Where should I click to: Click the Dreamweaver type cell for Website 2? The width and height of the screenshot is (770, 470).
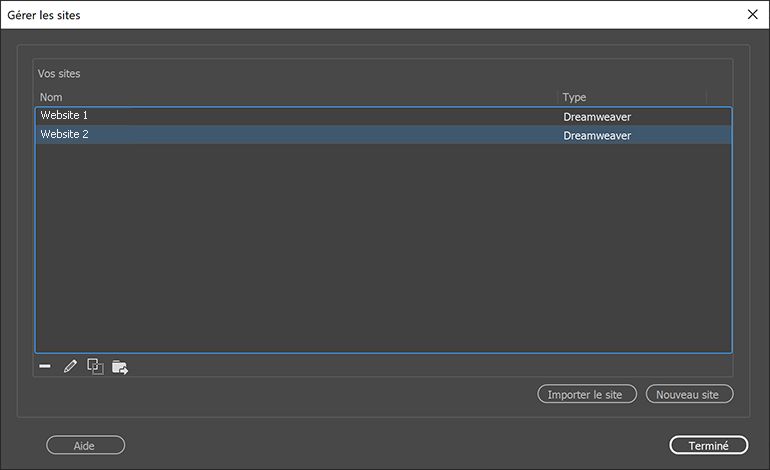click(x=597, y=136)
